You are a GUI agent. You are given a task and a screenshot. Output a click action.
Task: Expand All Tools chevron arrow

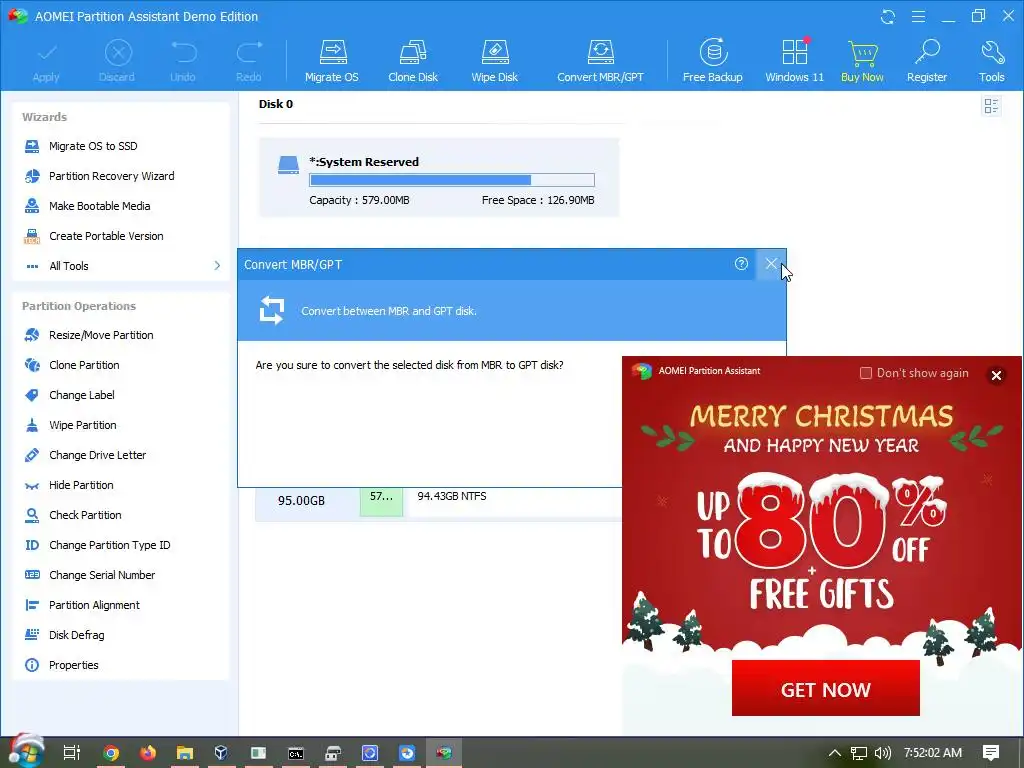217,265
